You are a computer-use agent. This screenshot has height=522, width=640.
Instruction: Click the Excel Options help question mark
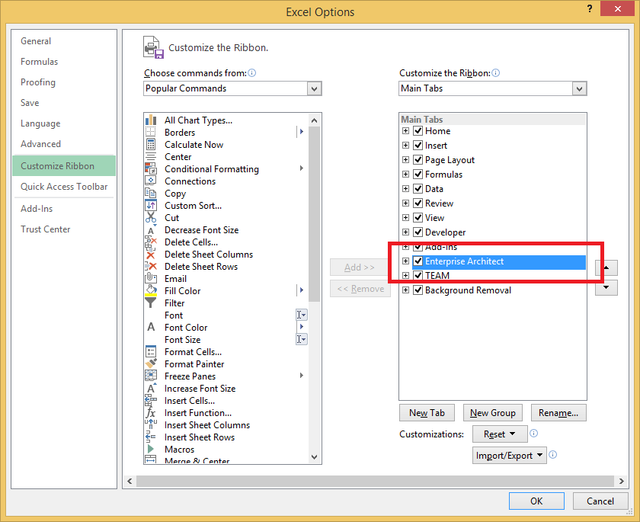coord(589,9)
